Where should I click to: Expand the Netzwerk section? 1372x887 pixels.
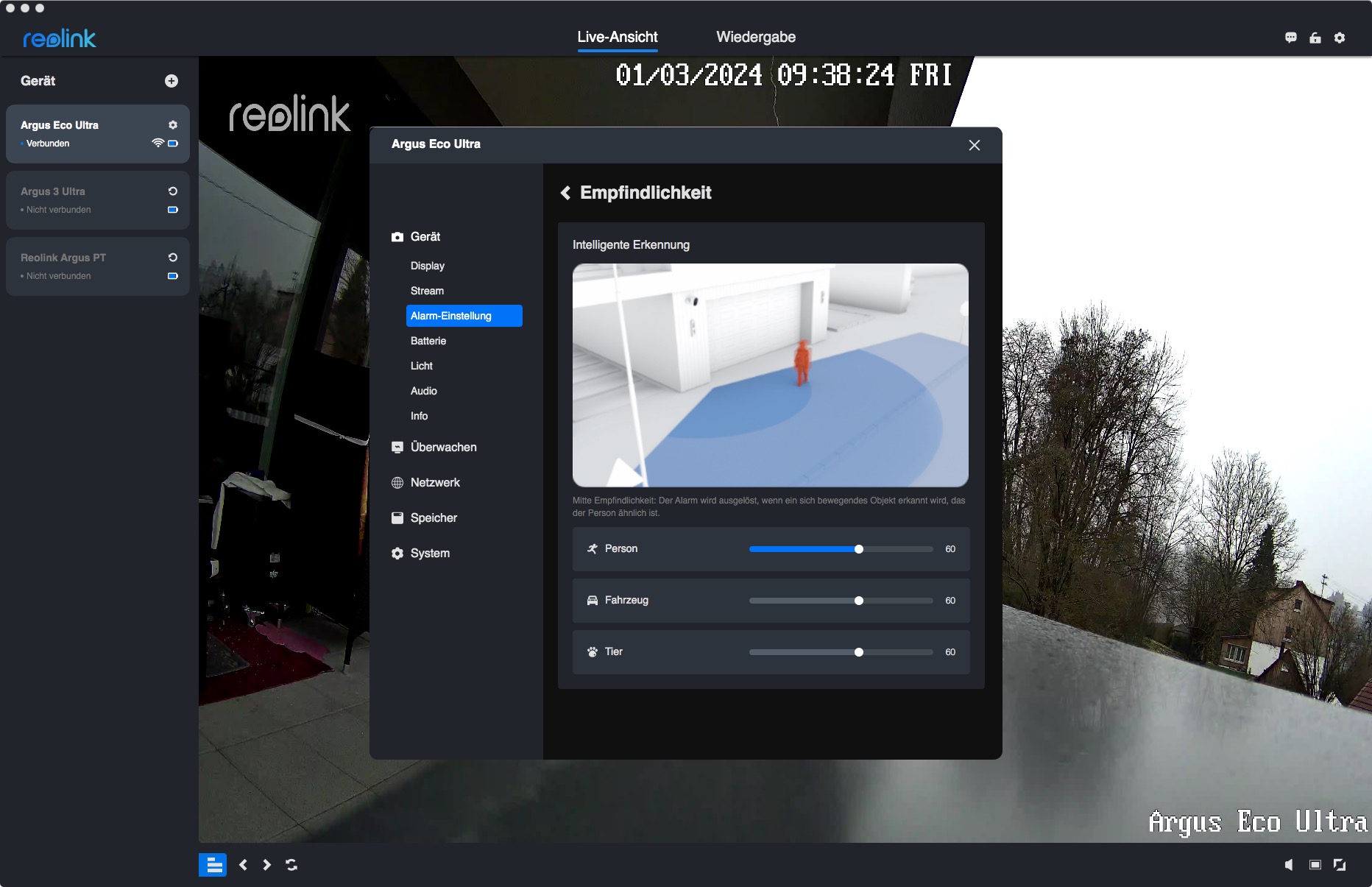(x=435, y=483)
